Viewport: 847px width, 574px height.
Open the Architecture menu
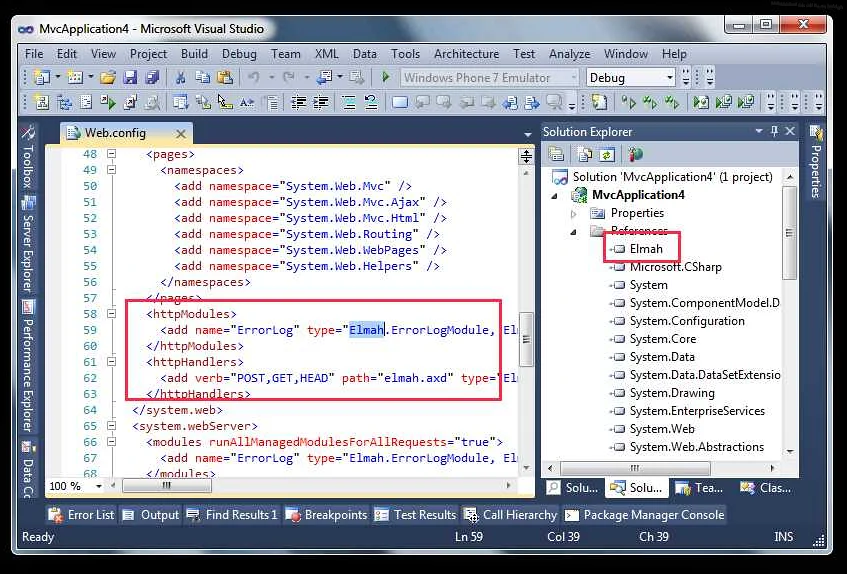pos(467,54)
